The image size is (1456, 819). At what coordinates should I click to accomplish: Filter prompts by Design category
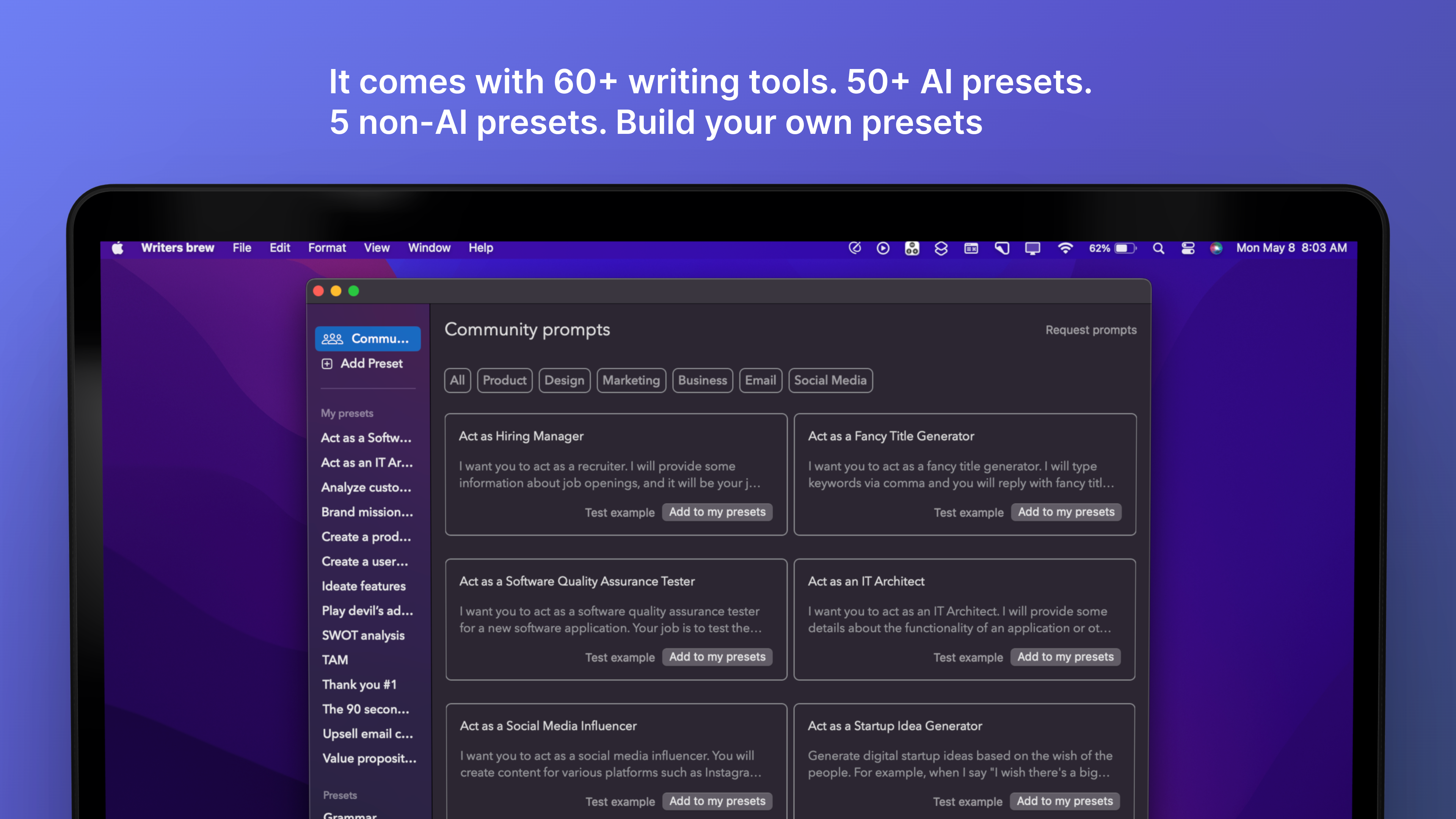tap(564, 380)
